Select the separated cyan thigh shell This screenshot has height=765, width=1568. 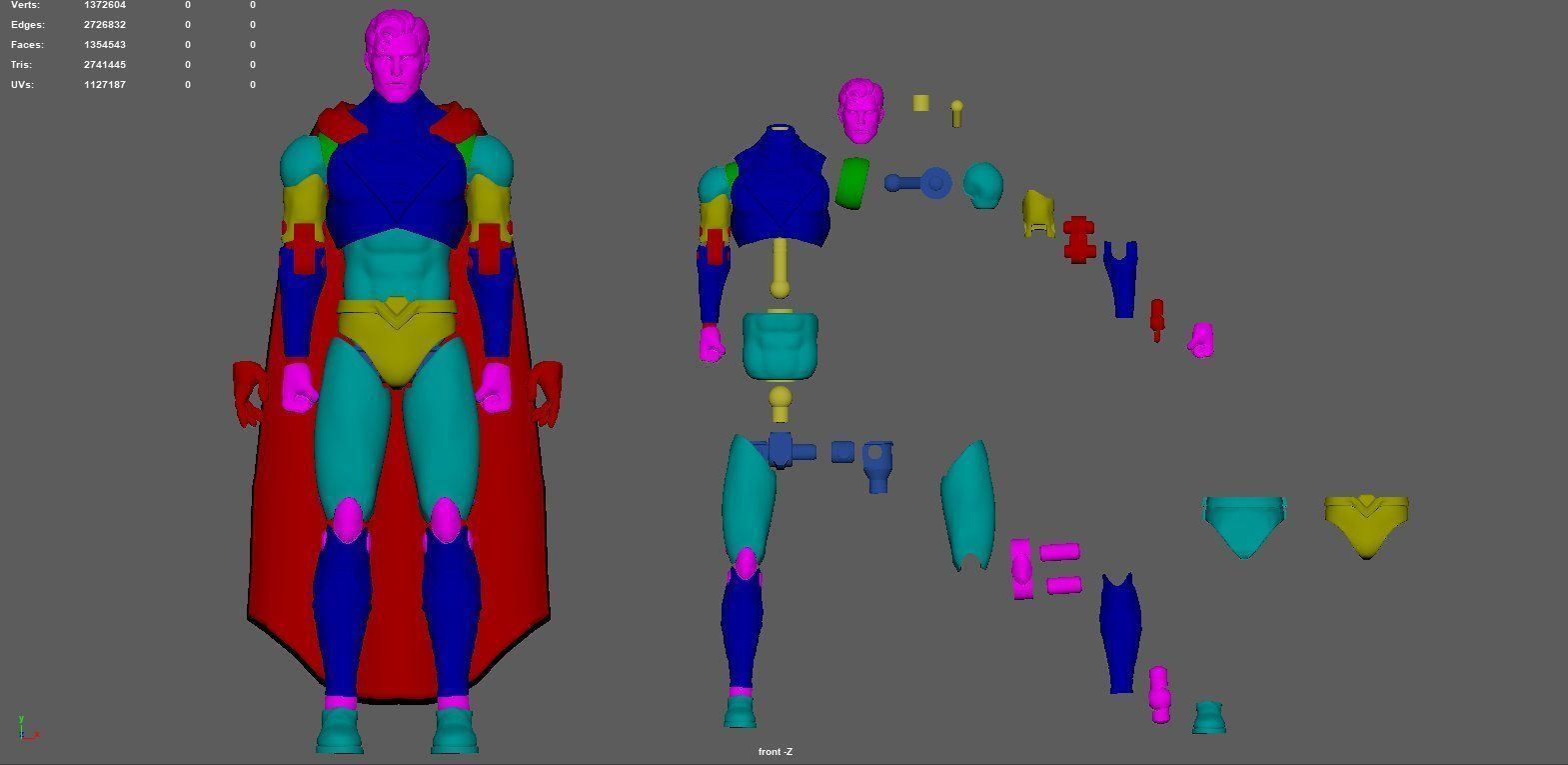pos(968,506)
